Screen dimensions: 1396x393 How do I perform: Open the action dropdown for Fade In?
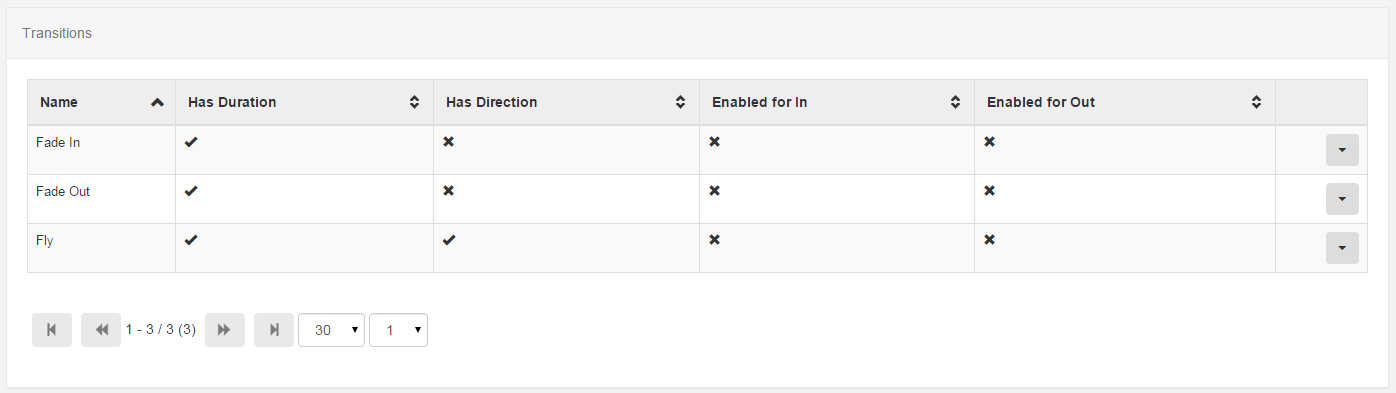[x=1342, y=150]
